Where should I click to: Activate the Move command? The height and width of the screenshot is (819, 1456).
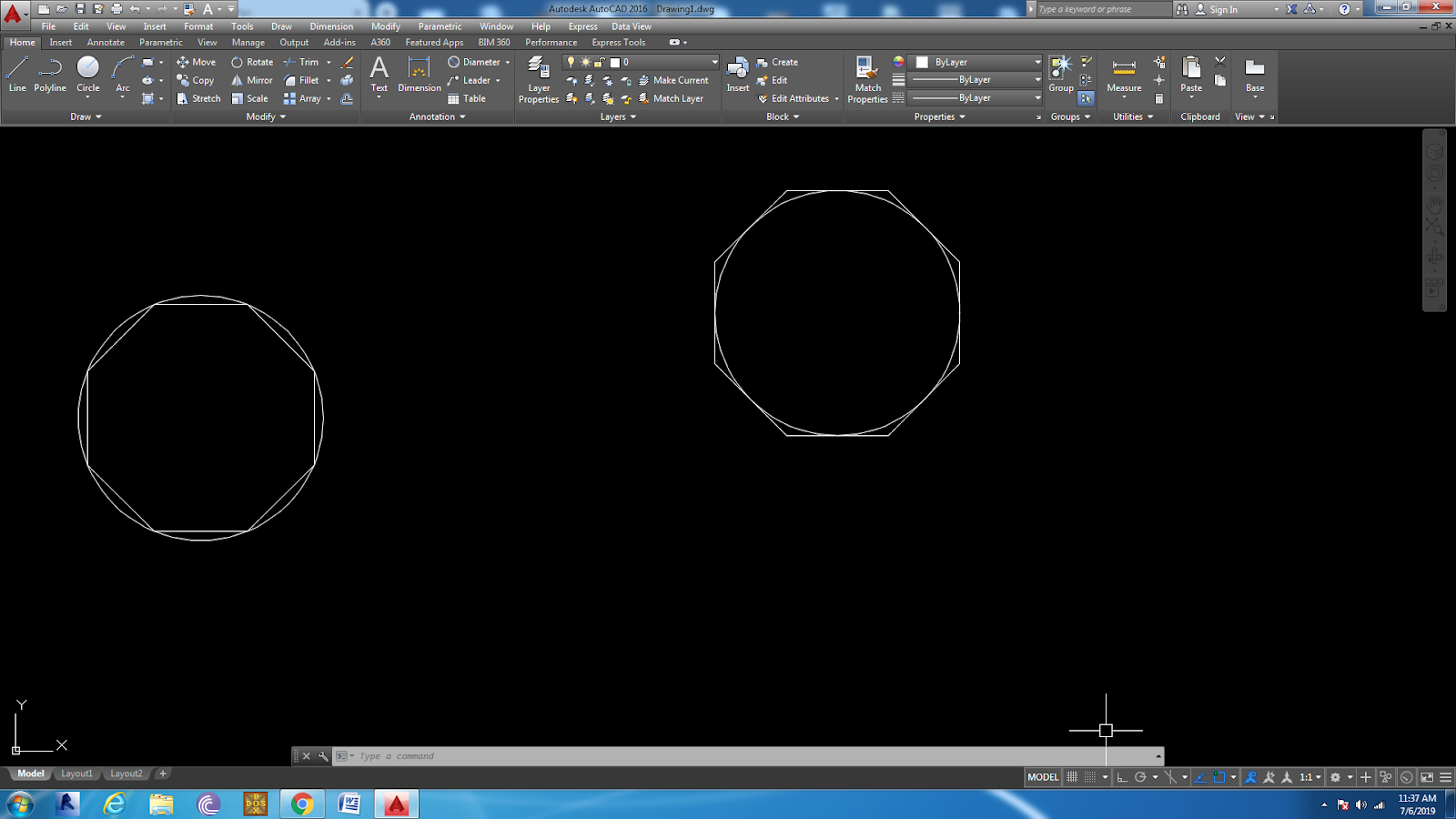pos(197,62)
